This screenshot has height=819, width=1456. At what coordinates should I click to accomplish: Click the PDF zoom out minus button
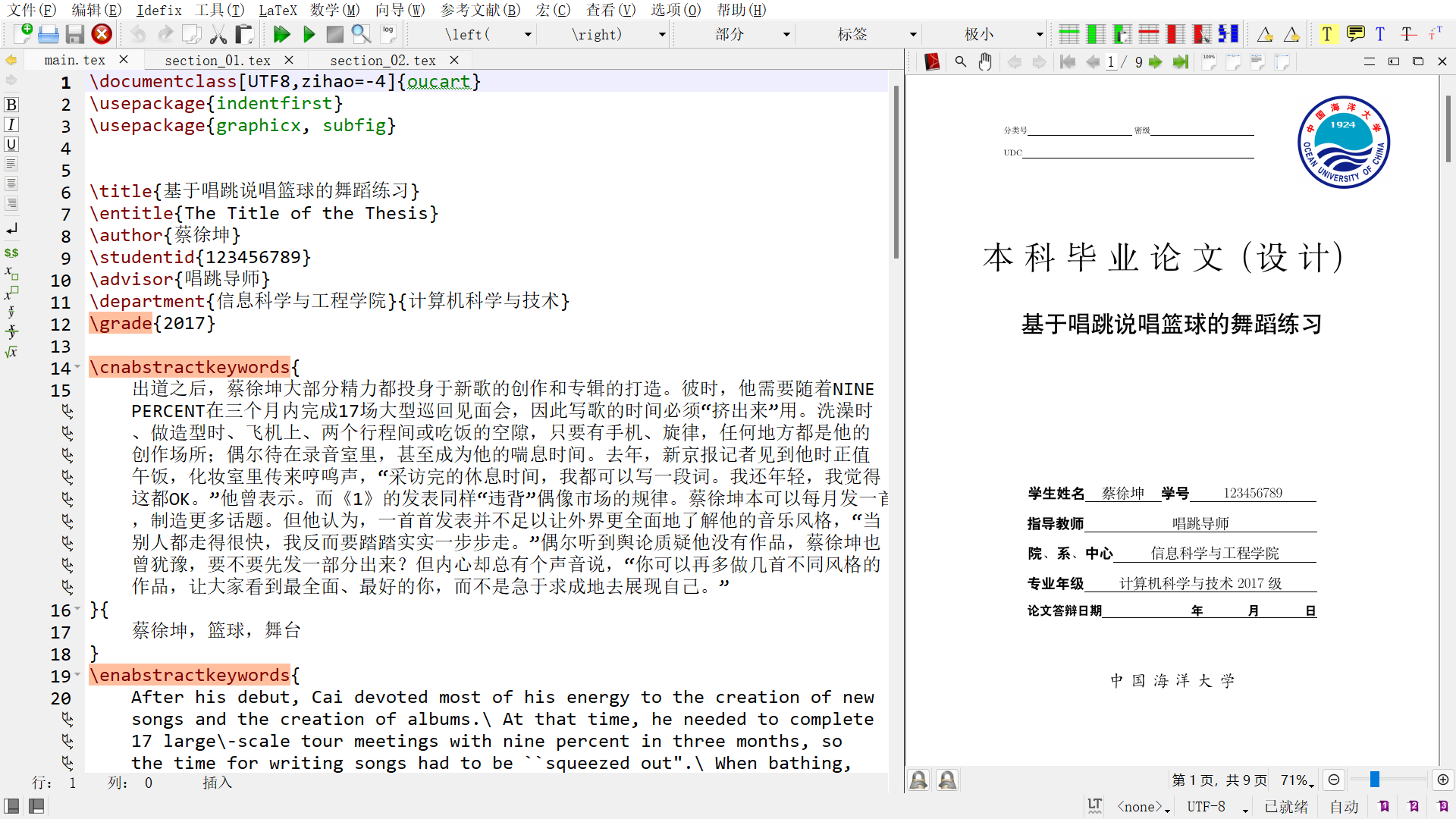tap(1334, 780)
